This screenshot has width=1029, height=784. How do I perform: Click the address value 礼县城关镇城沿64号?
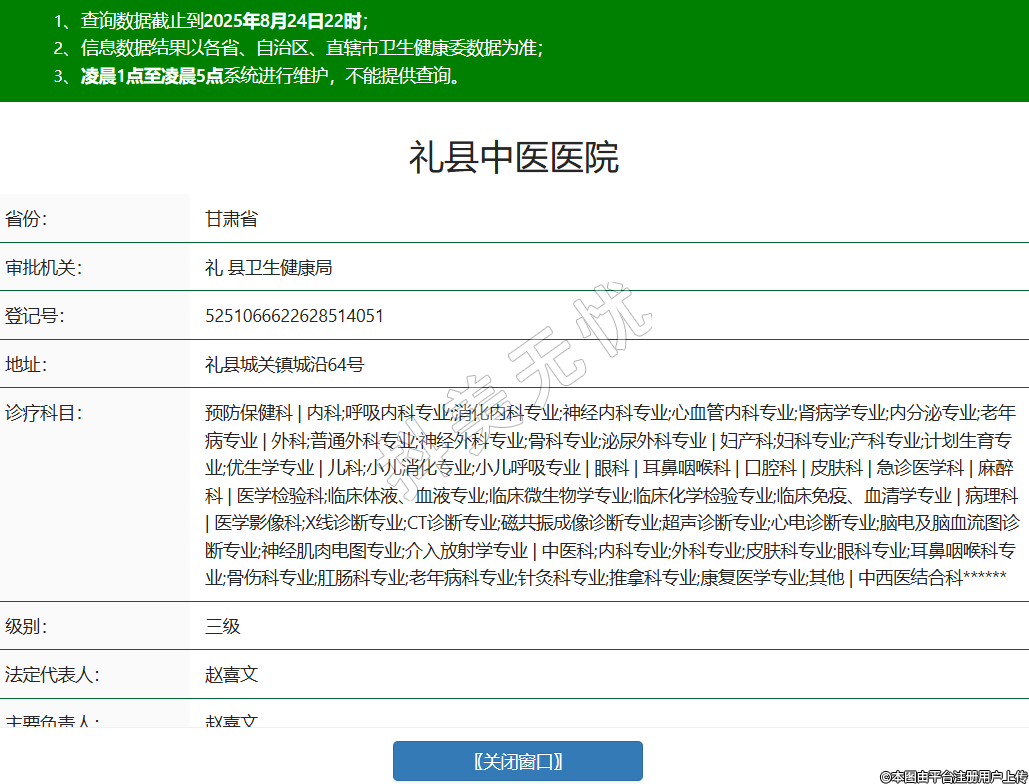284,364
